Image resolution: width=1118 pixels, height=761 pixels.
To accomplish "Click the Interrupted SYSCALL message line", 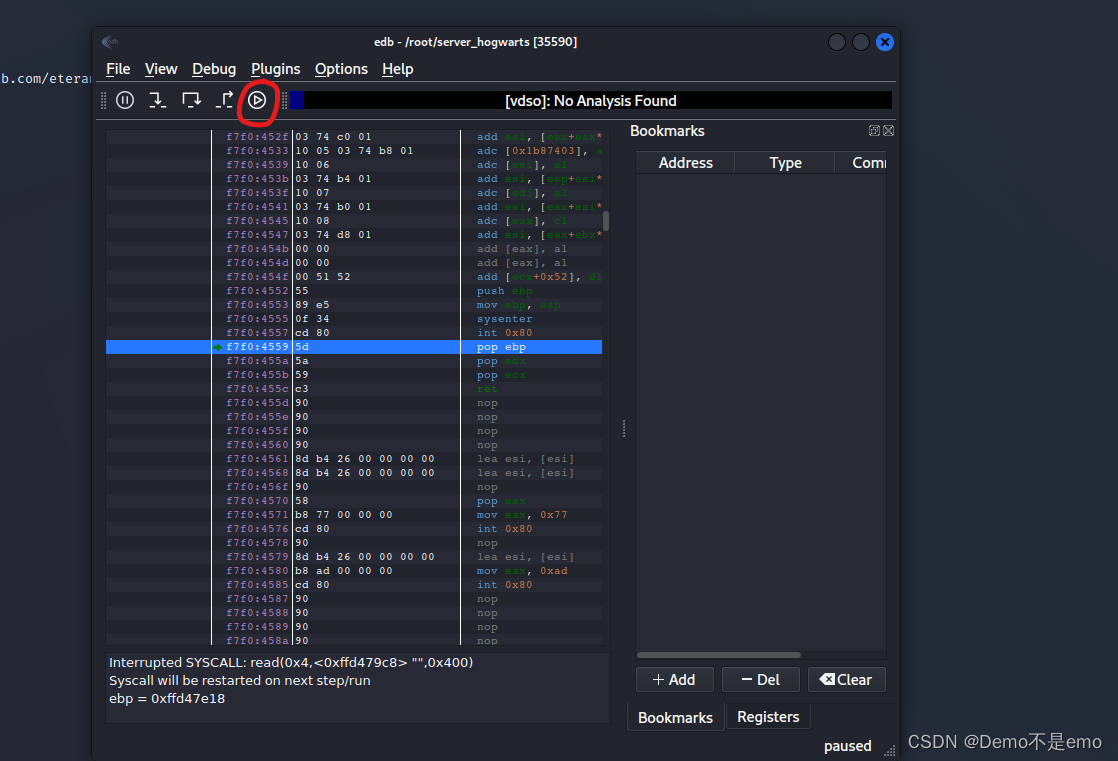I will point(291,662).
